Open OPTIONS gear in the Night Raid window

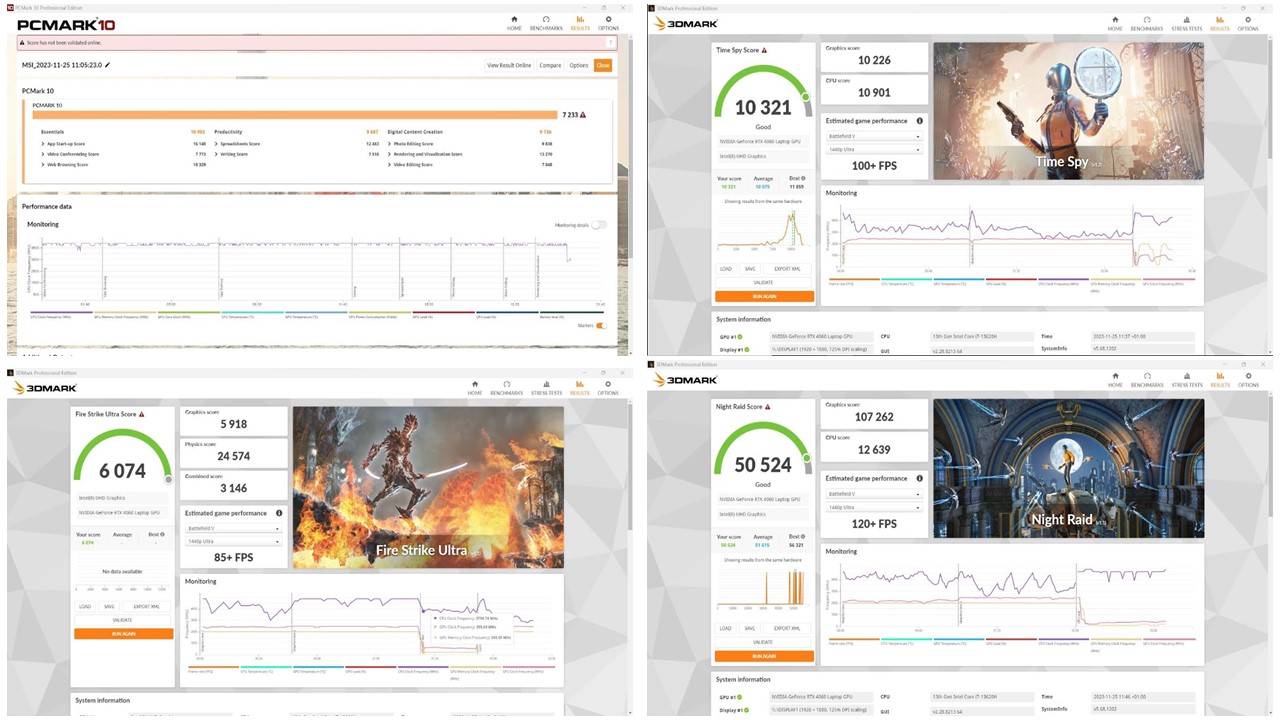(x=1248, y=380)
